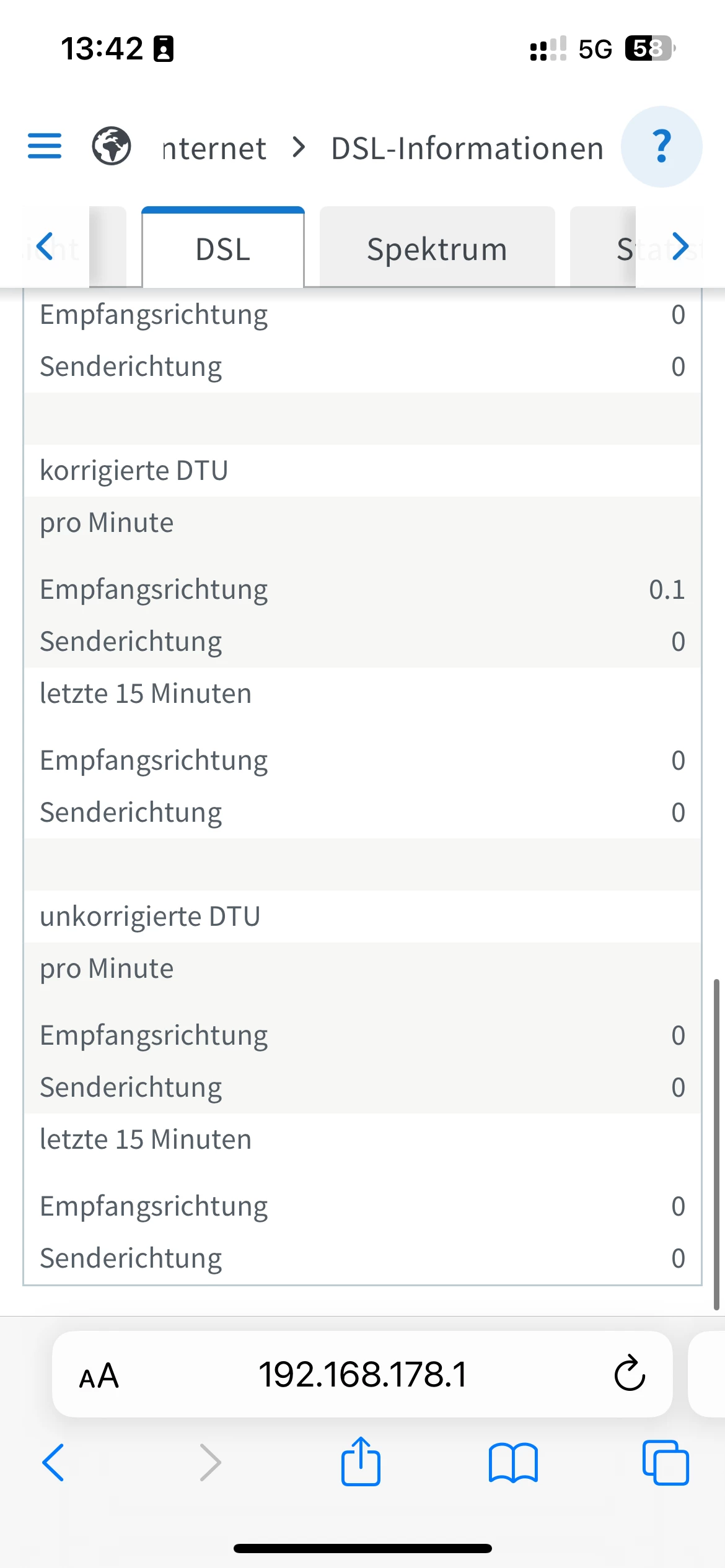
Task: Go back to previous page in Safari
Action: [53, 1463]
